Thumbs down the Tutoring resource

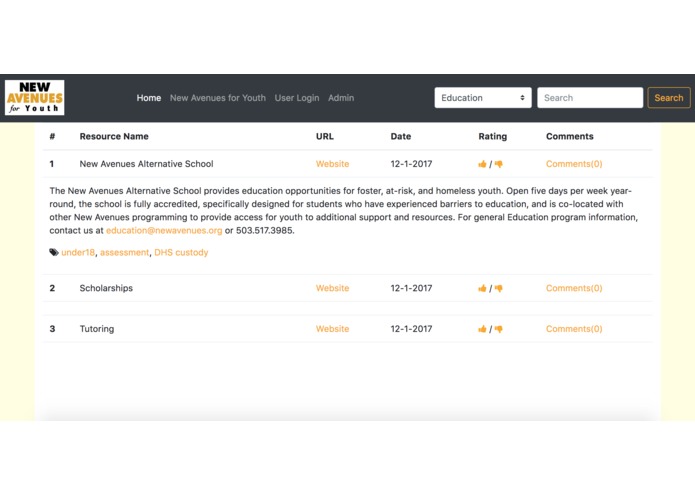pos(499,329)
